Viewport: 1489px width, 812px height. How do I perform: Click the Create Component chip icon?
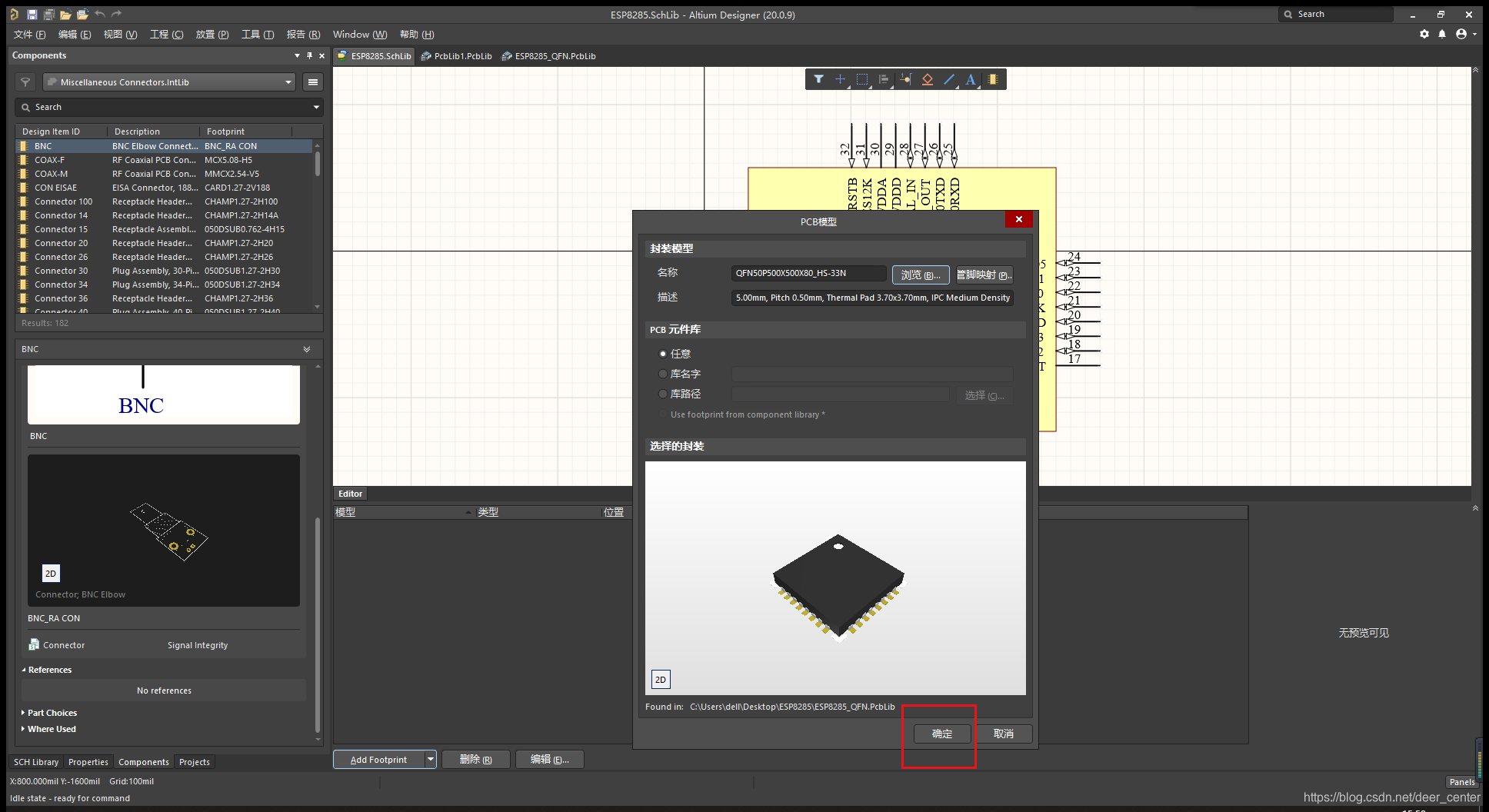click(993, 79)
